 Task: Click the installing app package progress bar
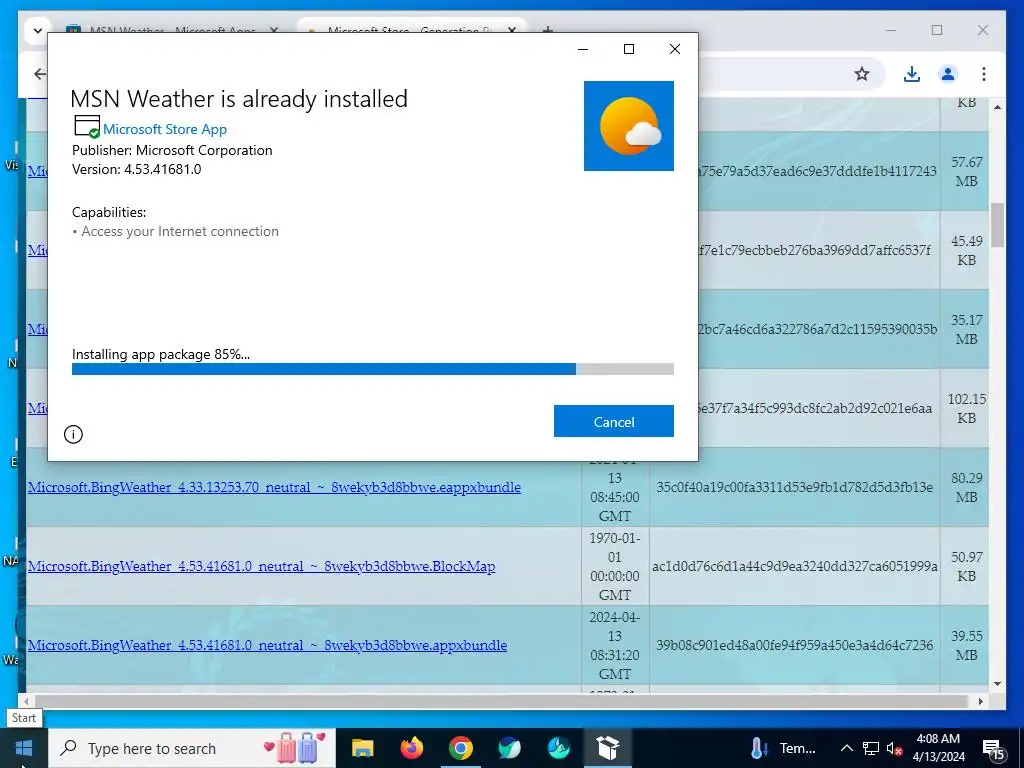(x=372, y=370)
